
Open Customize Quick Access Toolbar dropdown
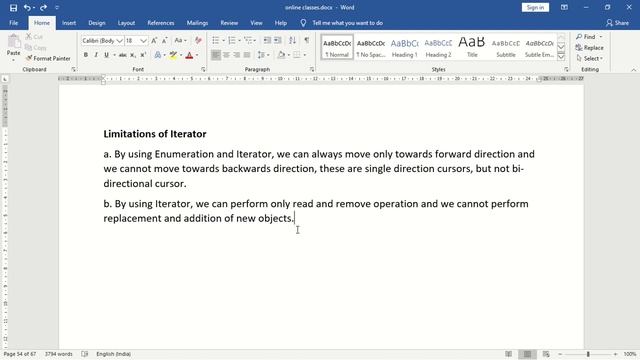[x=57, y=8]
